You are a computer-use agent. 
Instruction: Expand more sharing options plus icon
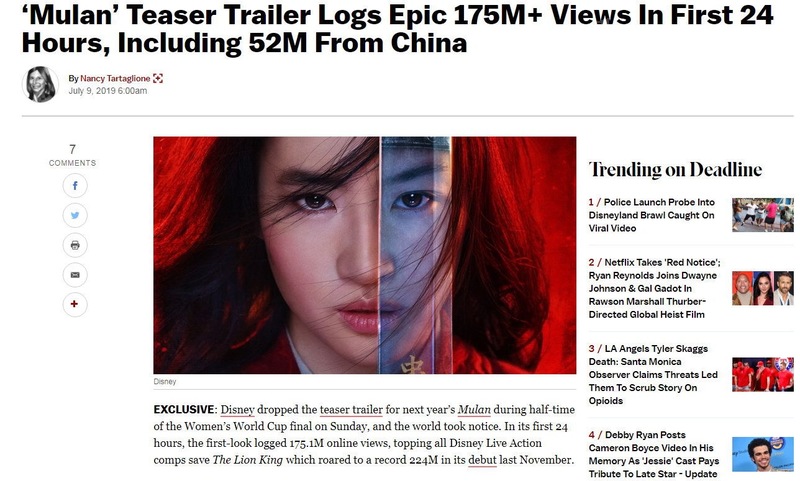tap(75, 305)
